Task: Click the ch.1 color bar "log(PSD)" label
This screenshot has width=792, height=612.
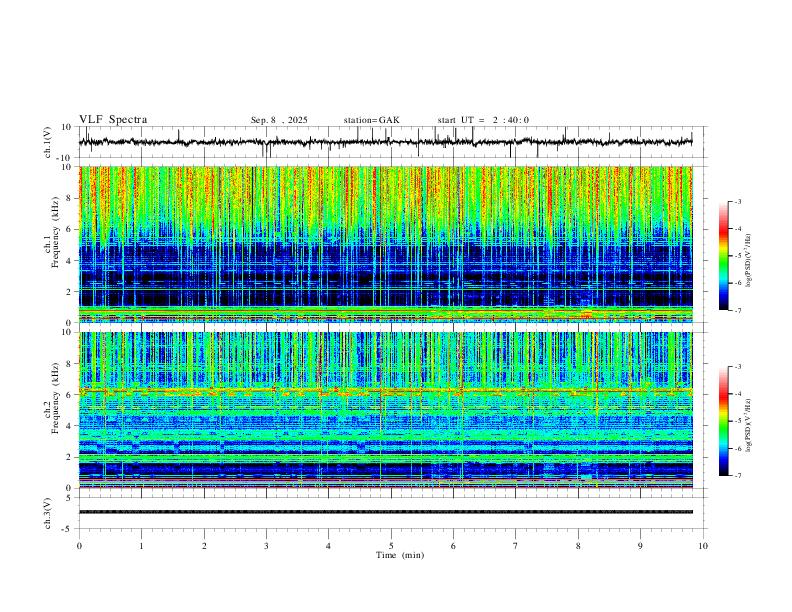Action: coord(749,261)
